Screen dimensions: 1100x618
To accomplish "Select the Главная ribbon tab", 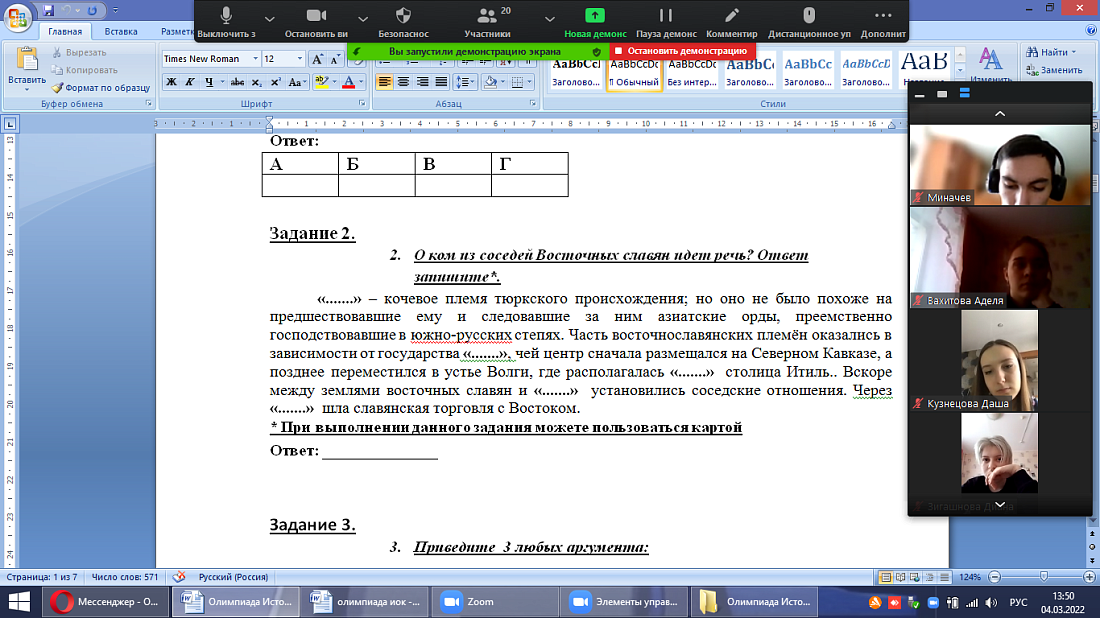I will click(x=65, y=32).
